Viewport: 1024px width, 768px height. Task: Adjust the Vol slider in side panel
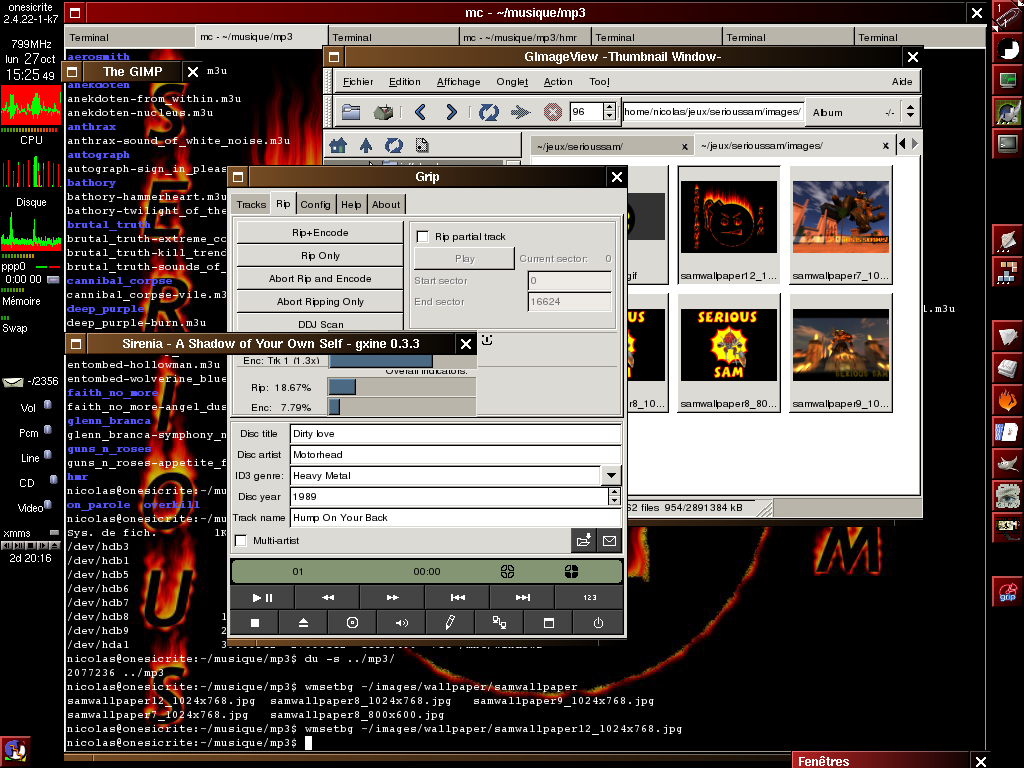point(49,407)
